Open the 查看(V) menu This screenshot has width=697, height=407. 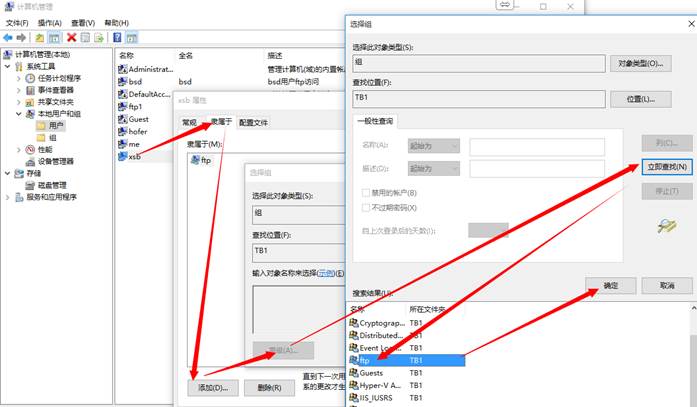click(x=83, y=23)
